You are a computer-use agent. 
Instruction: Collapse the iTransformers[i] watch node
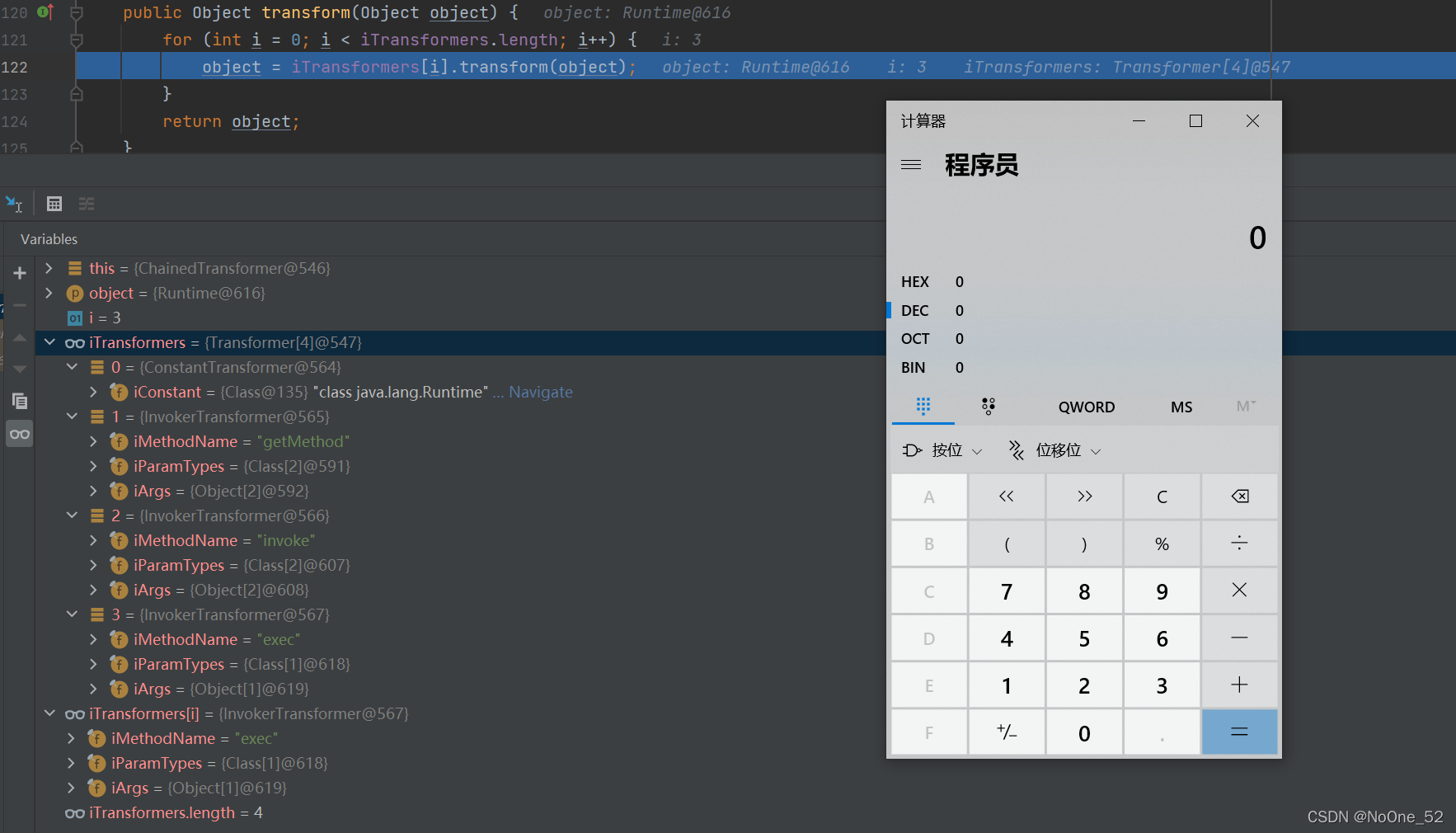point(49,713)
